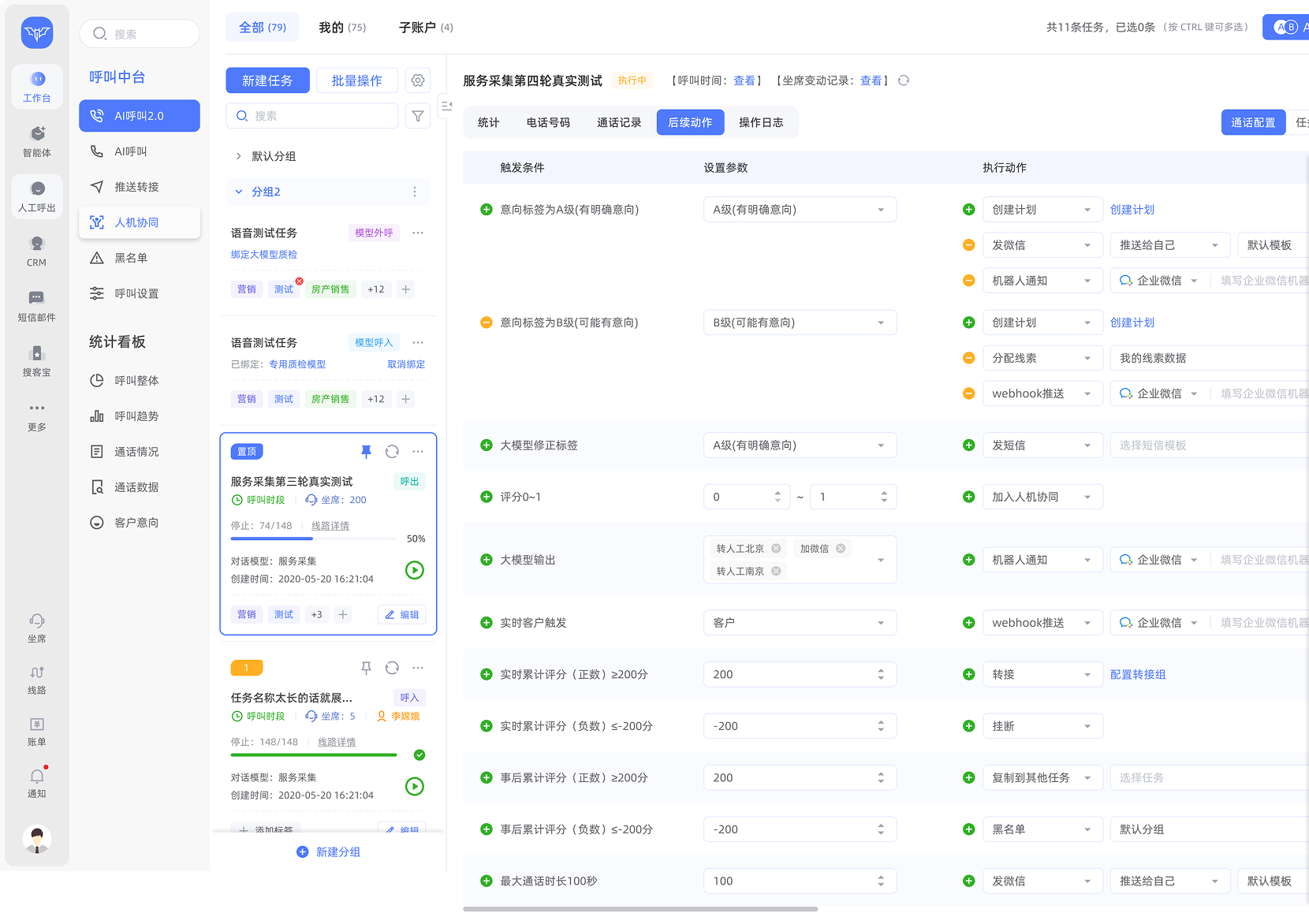Play the 服务采集 task audio preview
The image size is (1309, 924).
pos(414,569)
